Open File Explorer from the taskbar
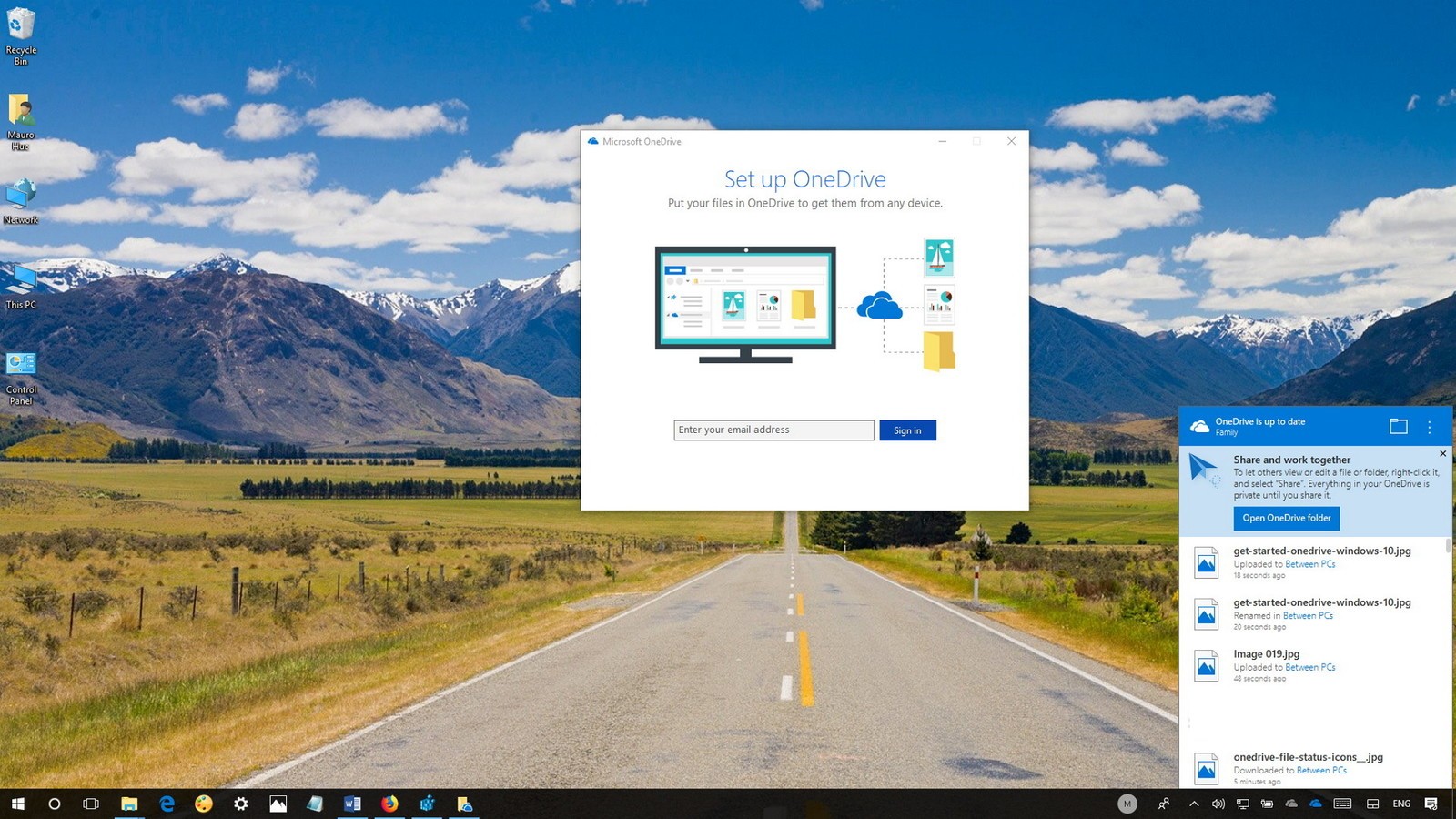The height and width of the screenshot is (819, 1456). pos(127,804)
